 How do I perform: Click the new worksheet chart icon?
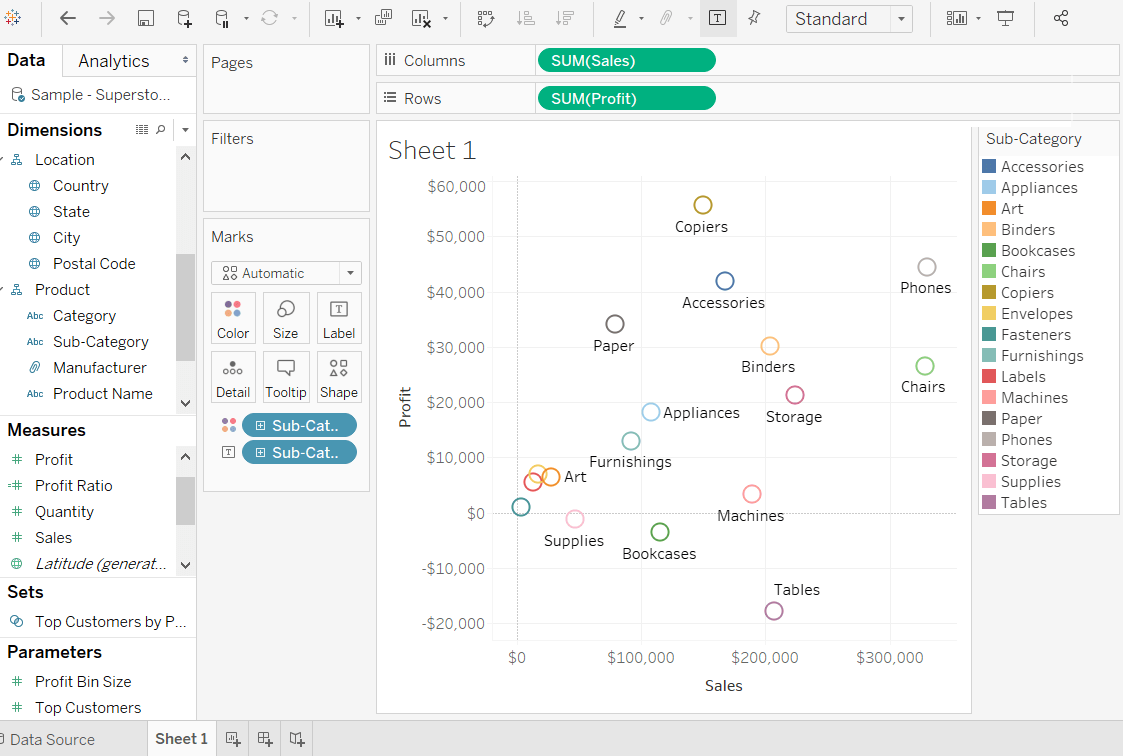pyautogui.click(x=334, y=19)
